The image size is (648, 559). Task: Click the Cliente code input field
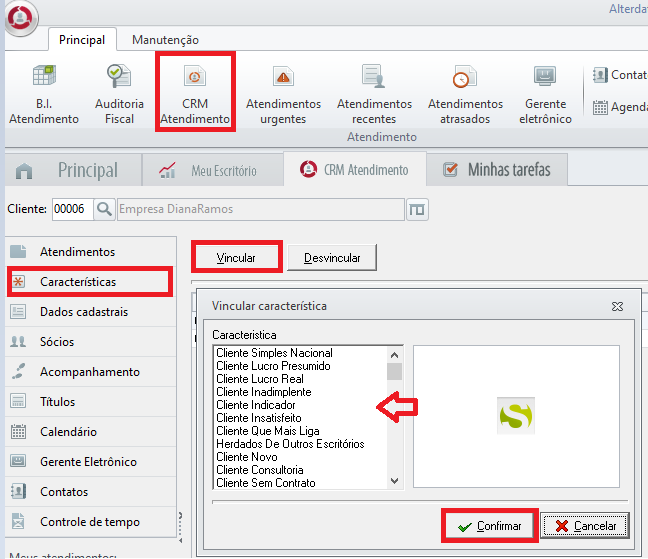tap(73, 209)
